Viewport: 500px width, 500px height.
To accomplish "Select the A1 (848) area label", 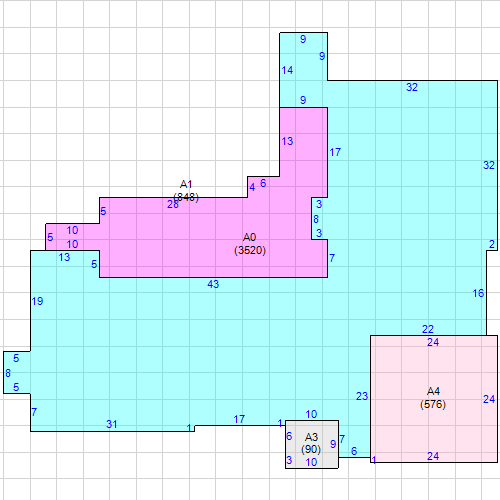I will [x=186, y=191].
